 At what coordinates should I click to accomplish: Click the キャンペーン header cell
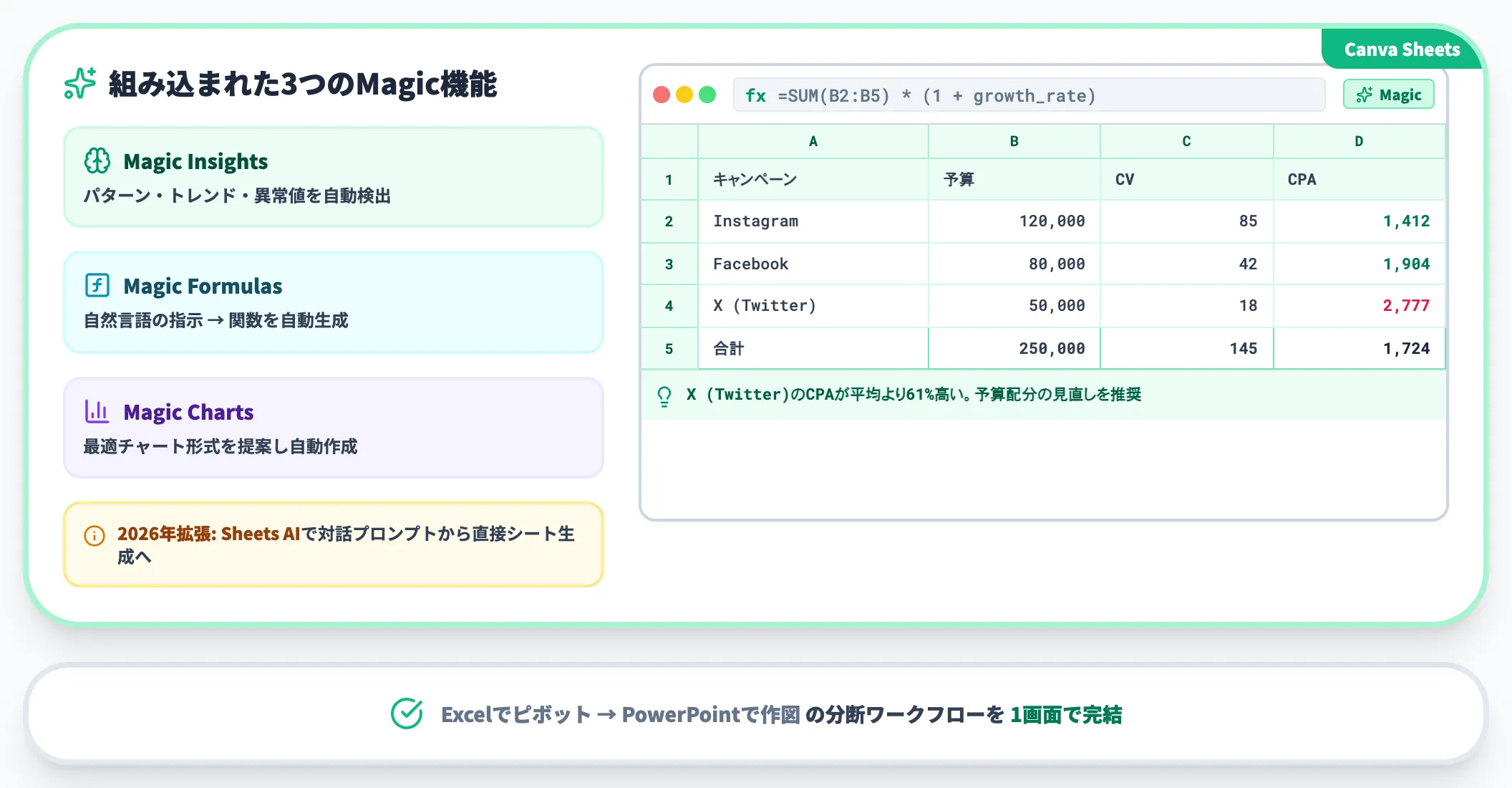click(x=813, y=179)
